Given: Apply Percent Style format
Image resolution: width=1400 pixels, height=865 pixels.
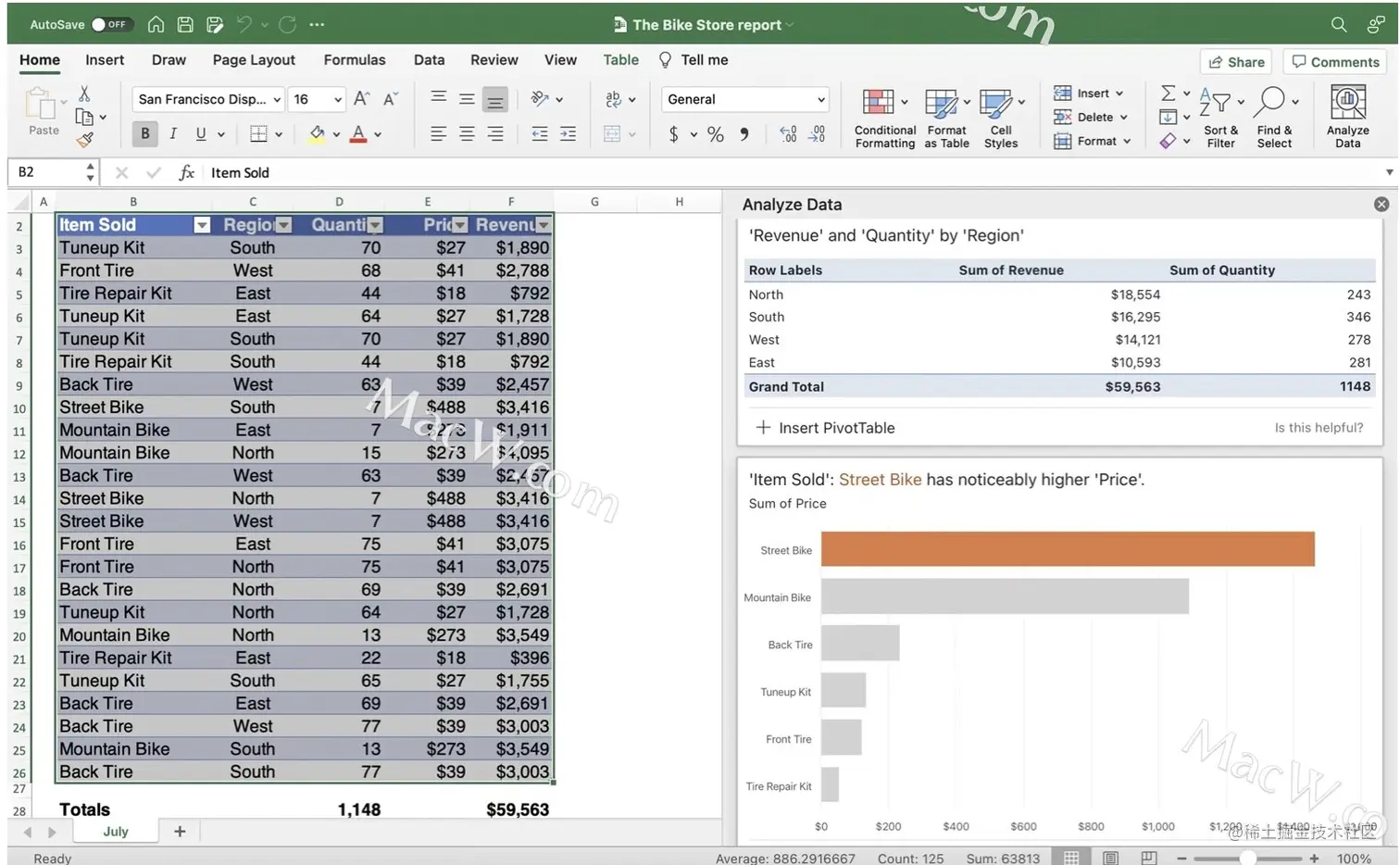Looking at the screenshot, I should coord(715,134).
